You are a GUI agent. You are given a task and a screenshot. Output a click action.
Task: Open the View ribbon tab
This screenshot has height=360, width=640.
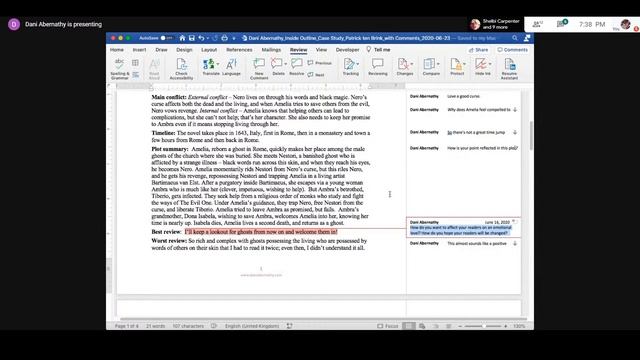click(321, 49)
